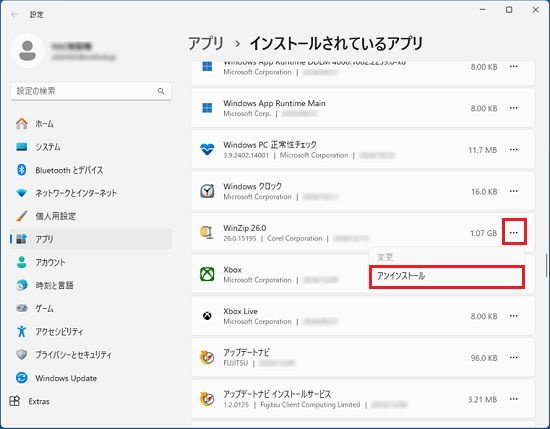Open アクセシビリティ settings
Image resolution: width=550 pixels, height=429 pixels.
point(91,331)
